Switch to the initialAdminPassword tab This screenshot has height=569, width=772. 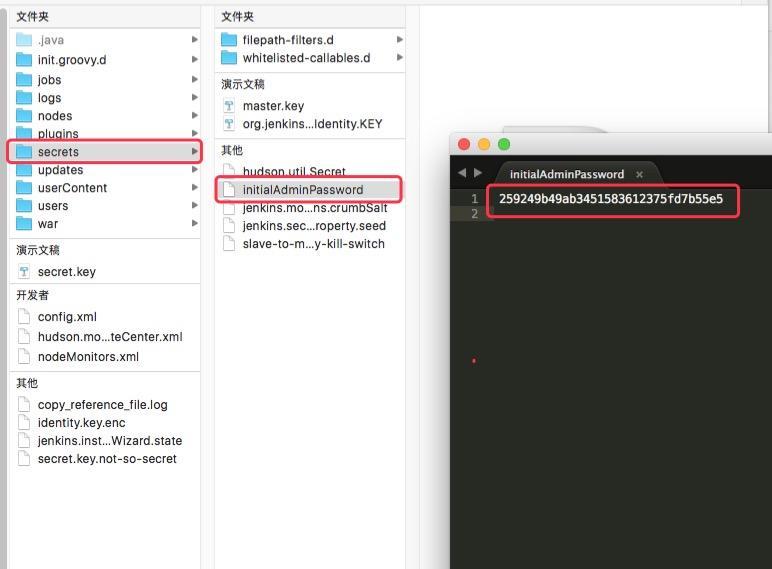click(567, 174)
